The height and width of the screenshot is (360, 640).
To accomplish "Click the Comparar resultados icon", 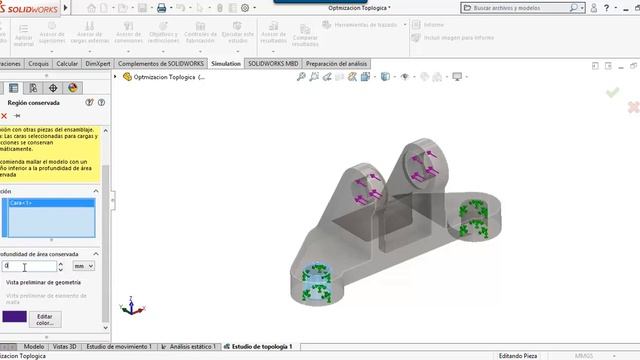I will (x=305, y=29).
